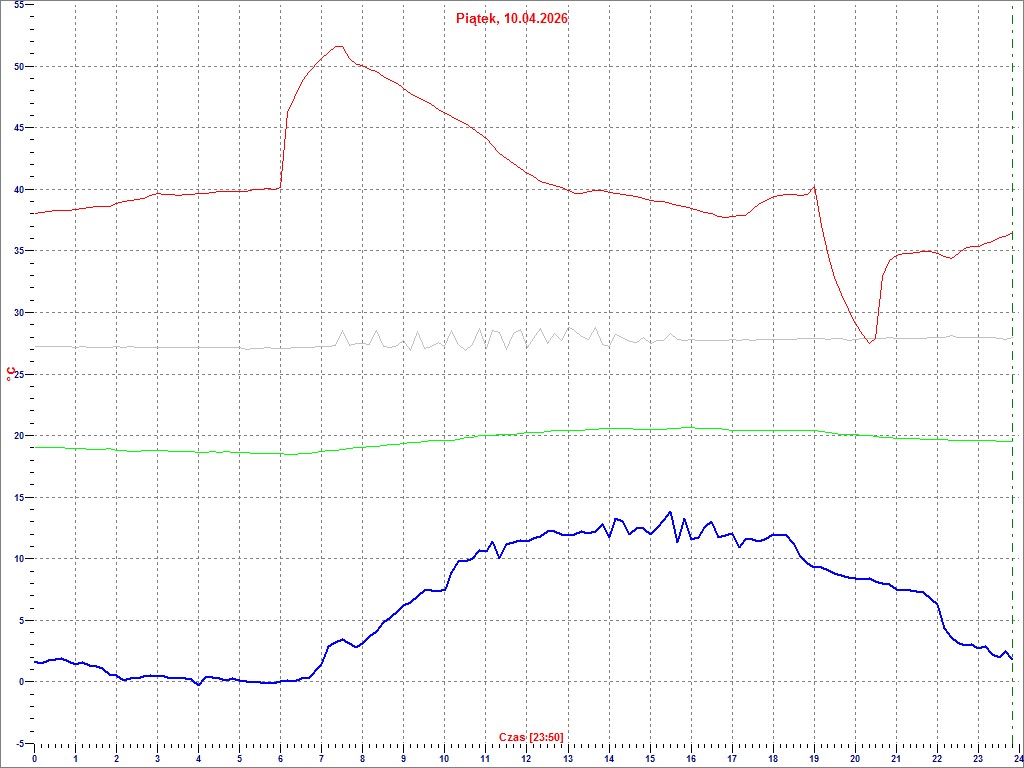
Task: Click the -5 value on the temperature axis
Action: [x=19, y=743]
